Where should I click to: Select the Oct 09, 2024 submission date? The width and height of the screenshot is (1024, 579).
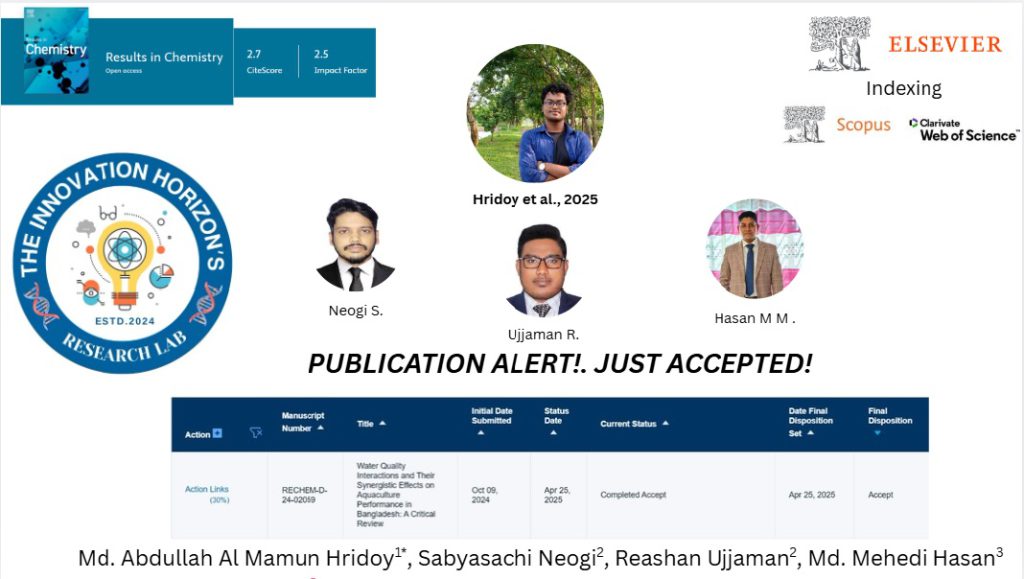click(x=485, y=495)
